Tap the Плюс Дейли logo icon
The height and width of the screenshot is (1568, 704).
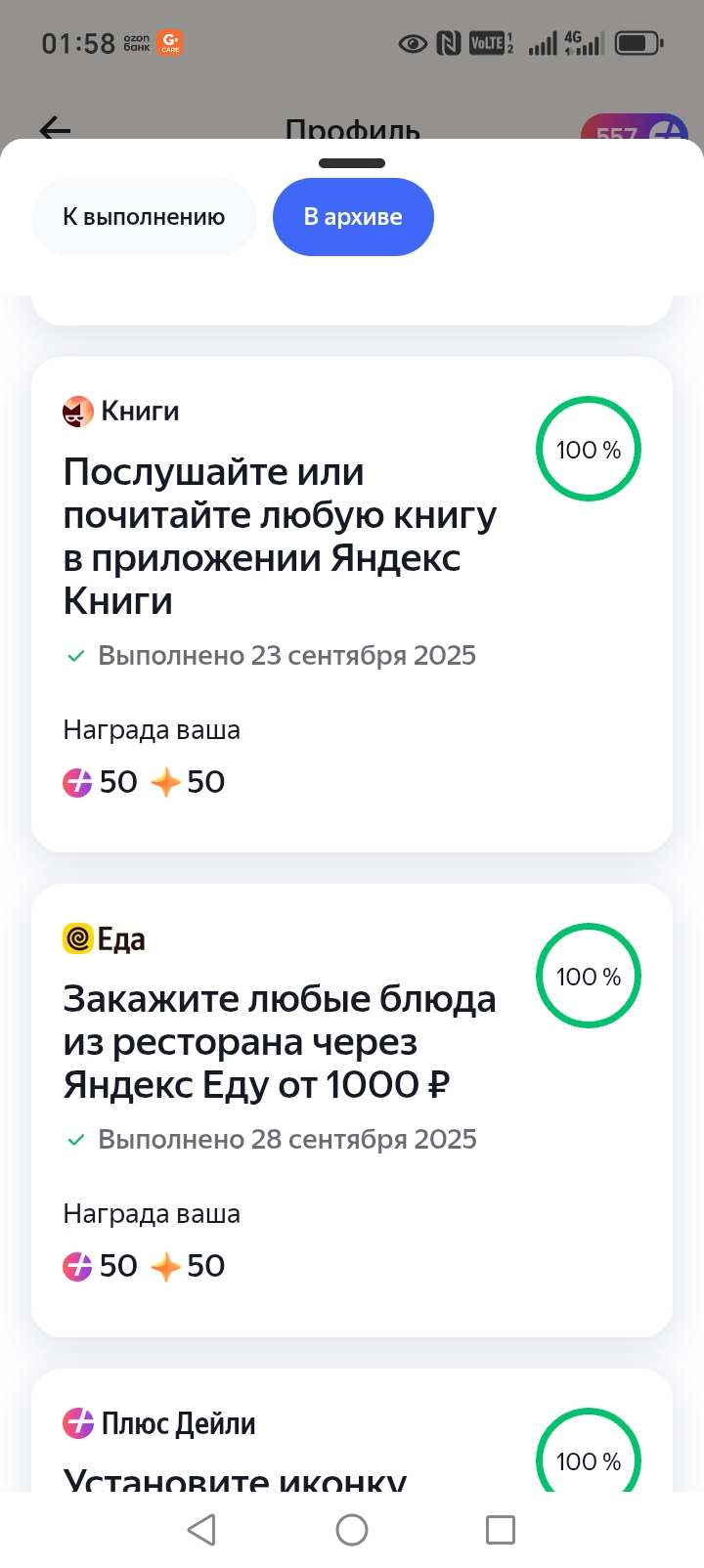[78, 1423]
